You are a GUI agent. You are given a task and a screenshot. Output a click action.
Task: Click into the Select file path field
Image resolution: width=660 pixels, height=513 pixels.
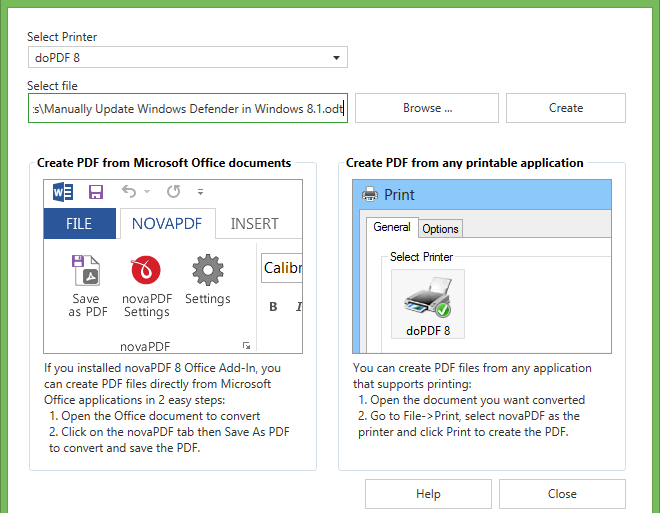click(187, 108)
